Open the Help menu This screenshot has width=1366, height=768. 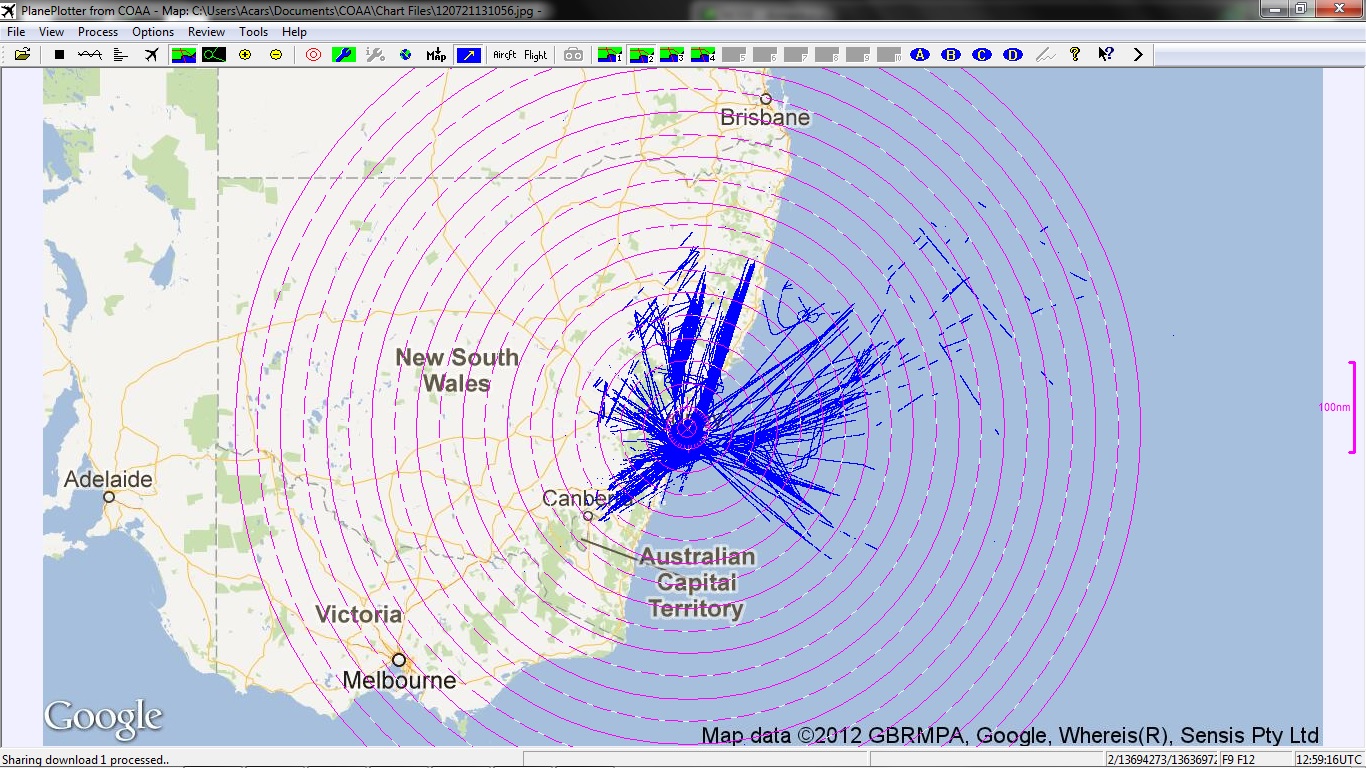(x=294, y=32)
